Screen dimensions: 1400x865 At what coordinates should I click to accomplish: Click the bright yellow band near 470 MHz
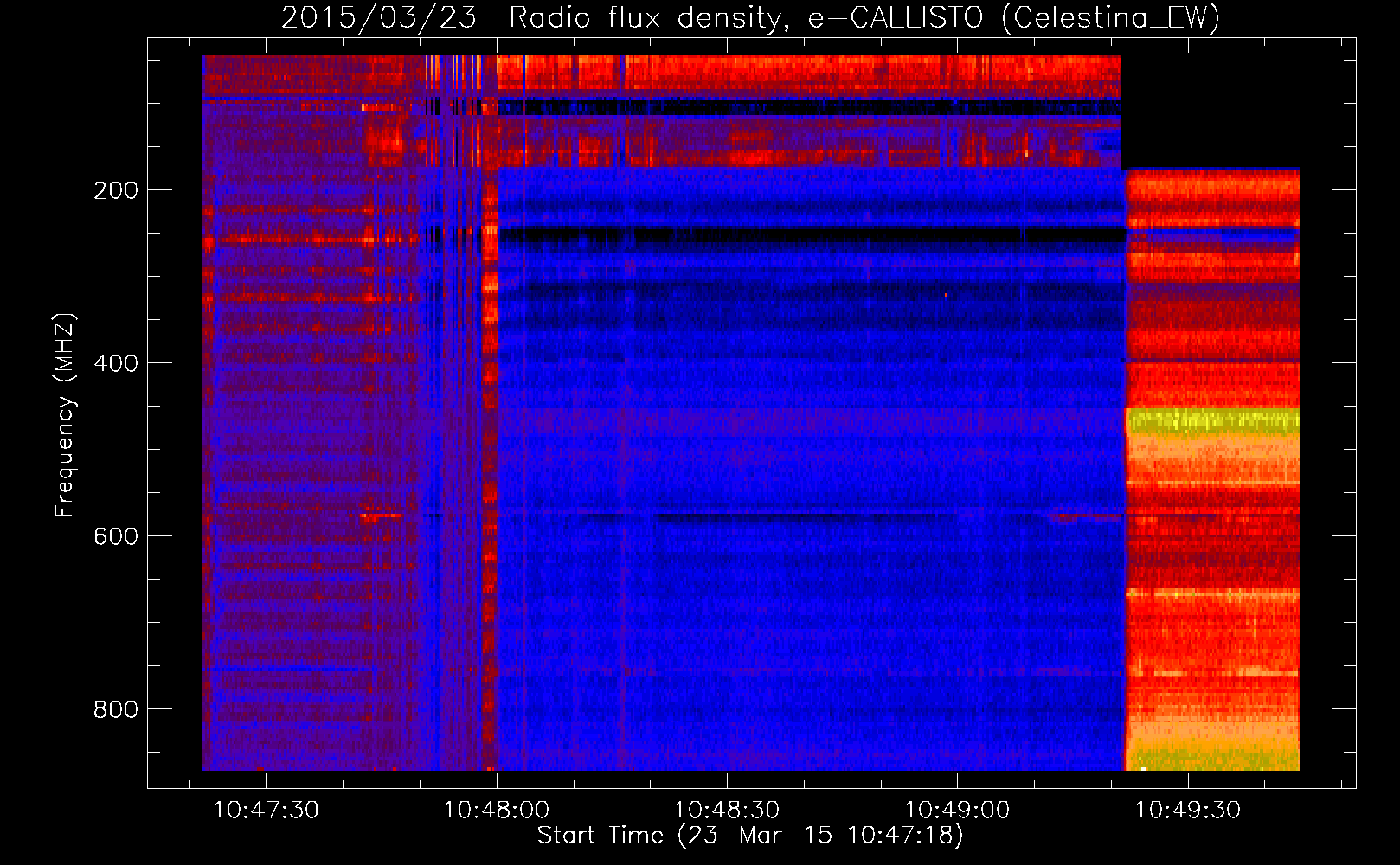point(1213,422)
